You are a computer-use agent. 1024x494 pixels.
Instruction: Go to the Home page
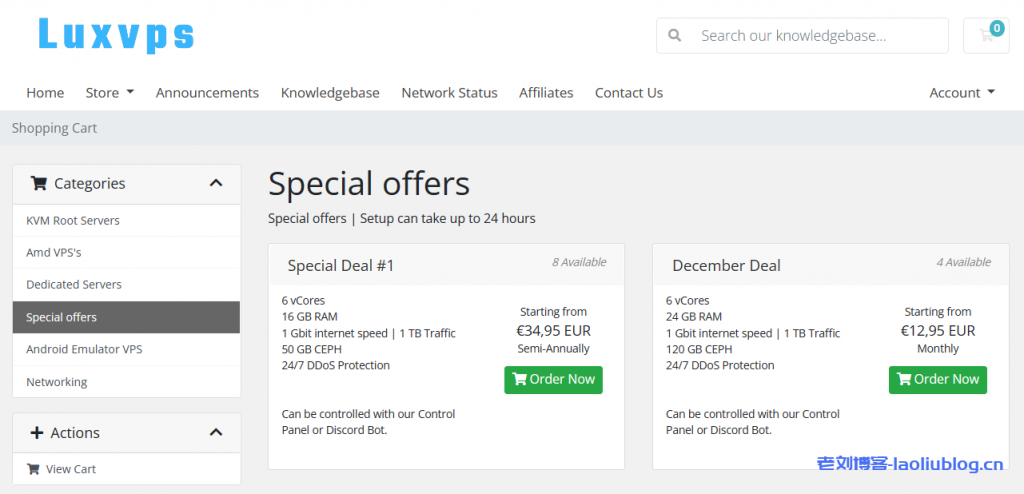point(45,93)
